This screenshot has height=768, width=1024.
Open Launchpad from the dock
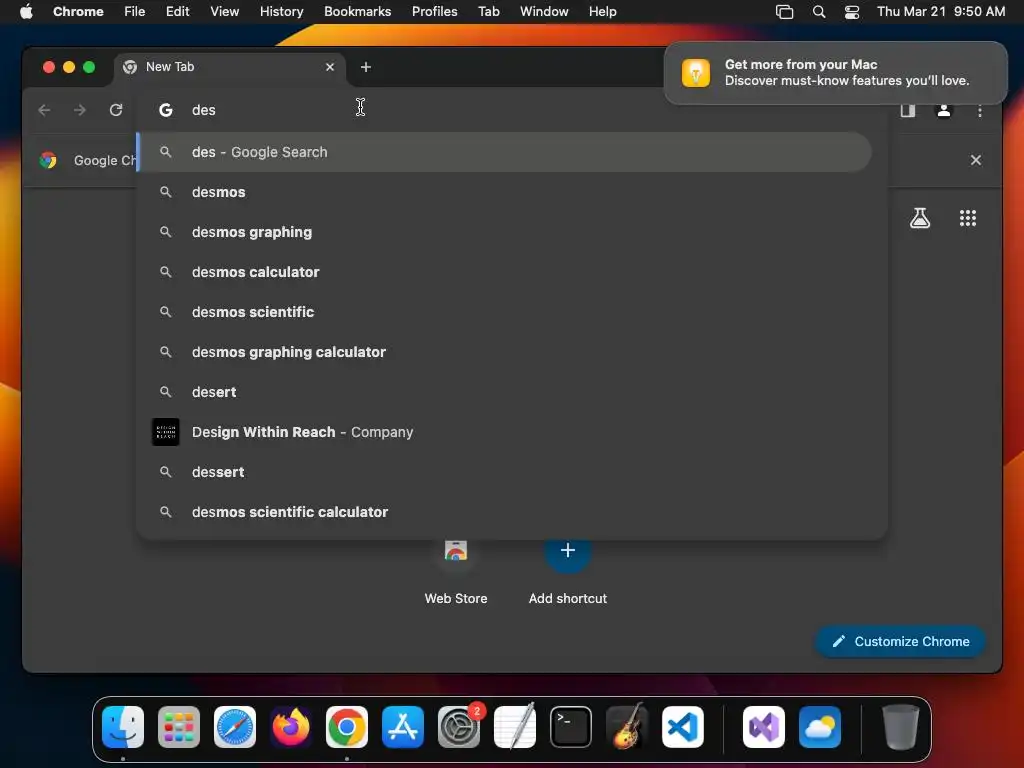(179, 727)
